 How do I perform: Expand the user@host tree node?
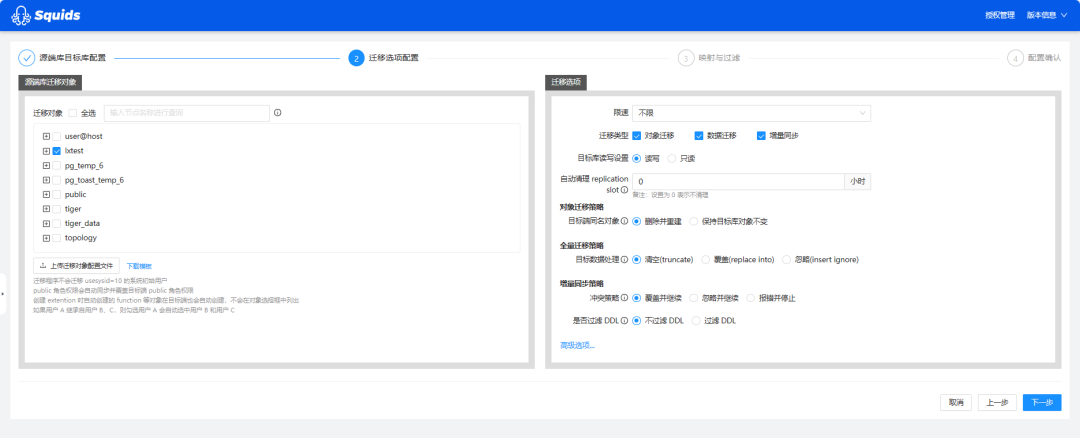click(46, 136)
